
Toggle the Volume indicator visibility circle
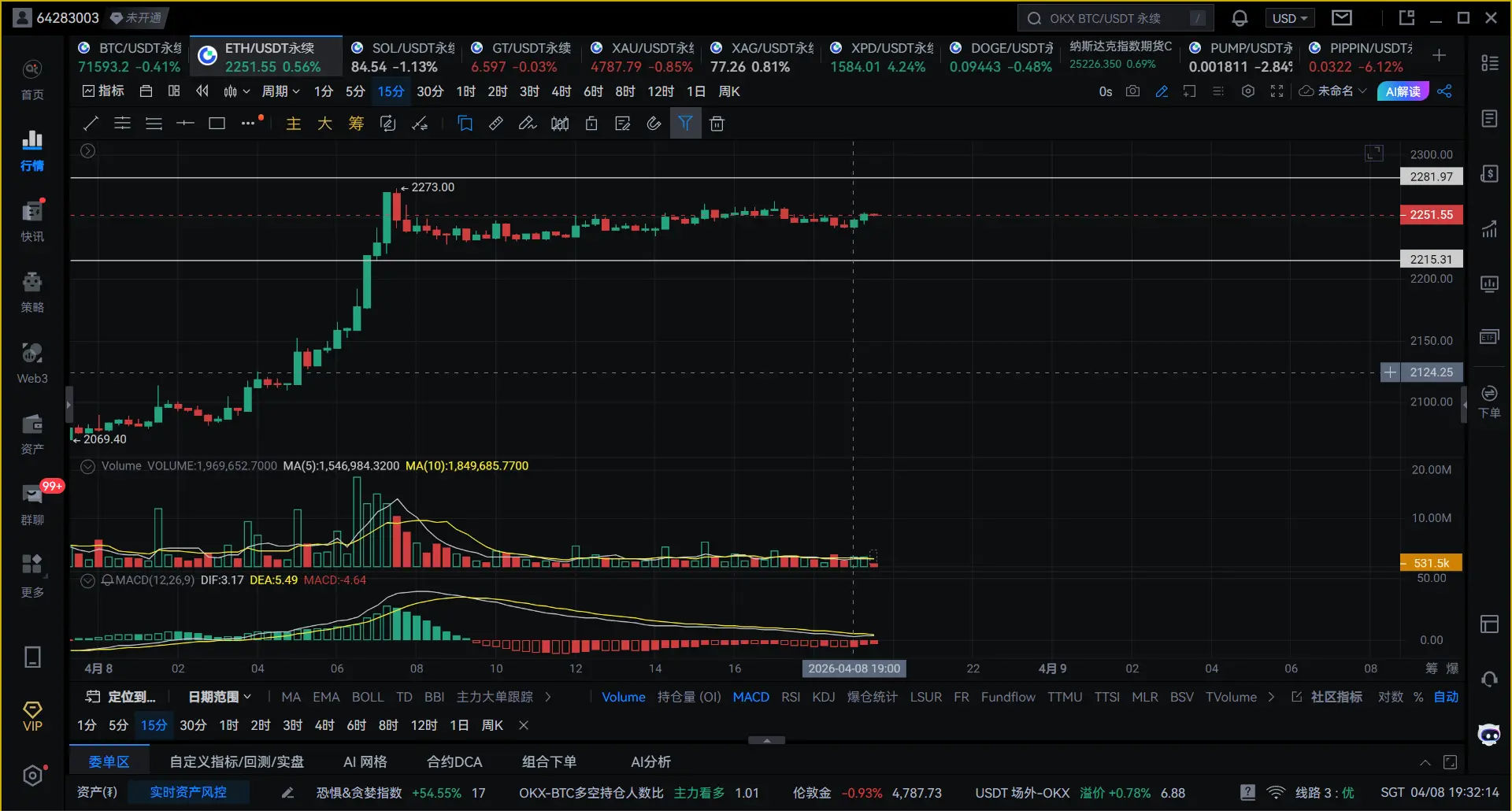pyautogui.click(x=88, y=466)
